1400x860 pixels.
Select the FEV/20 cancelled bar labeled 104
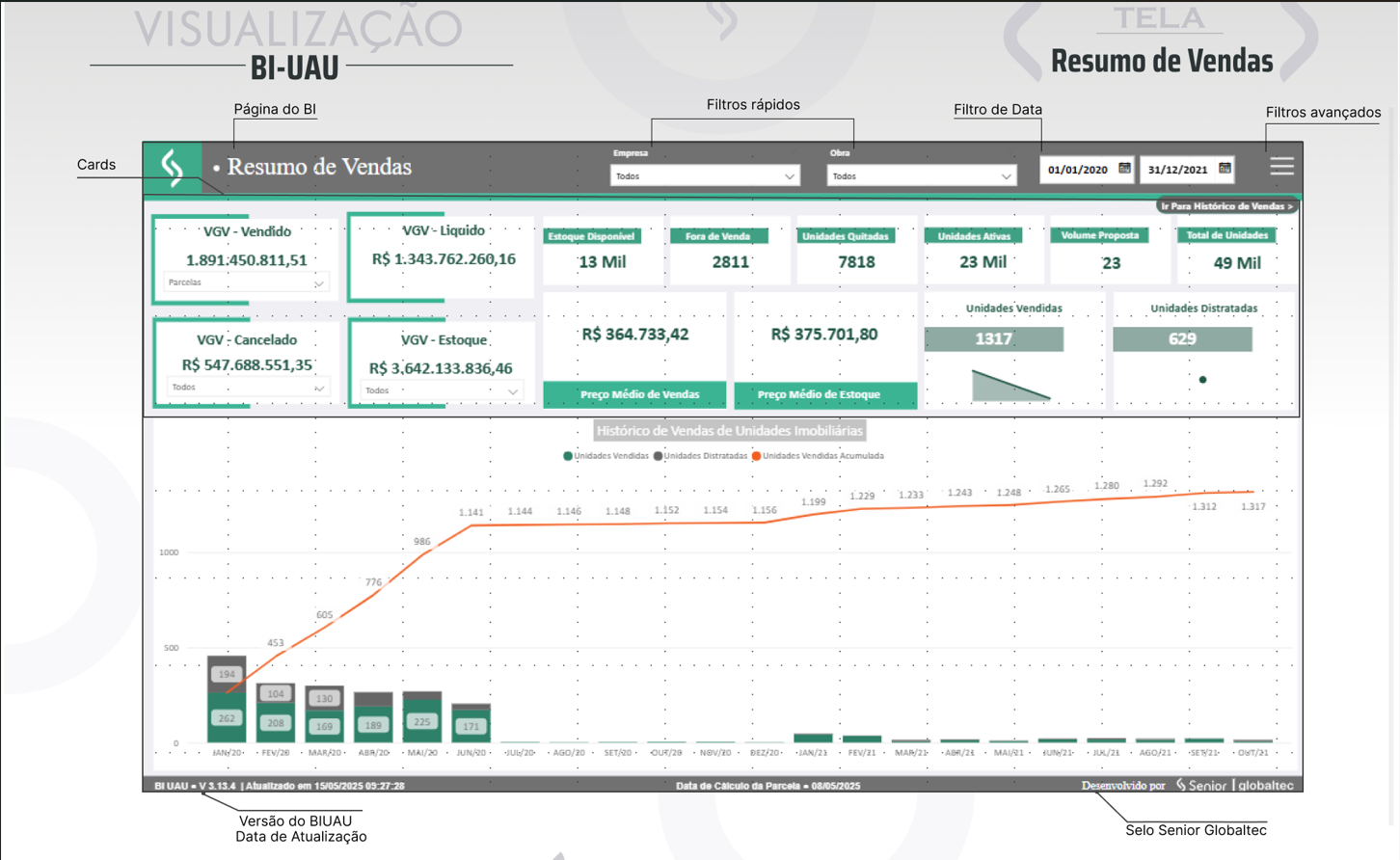[276, 694]
